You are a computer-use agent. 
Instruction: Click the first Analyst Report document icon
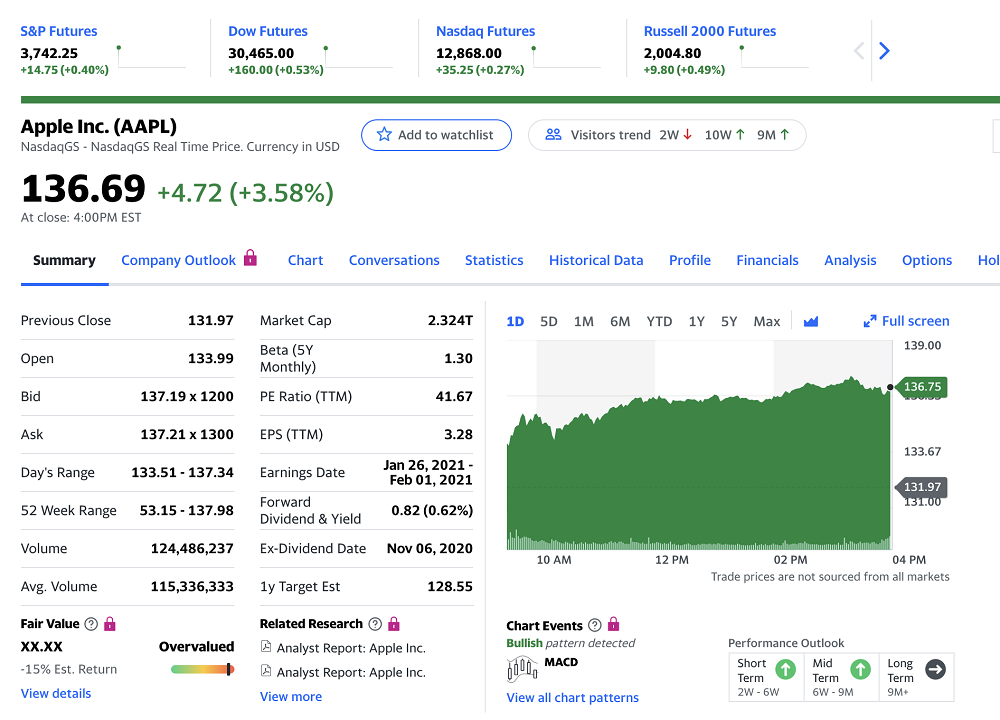tap(266, 647)
